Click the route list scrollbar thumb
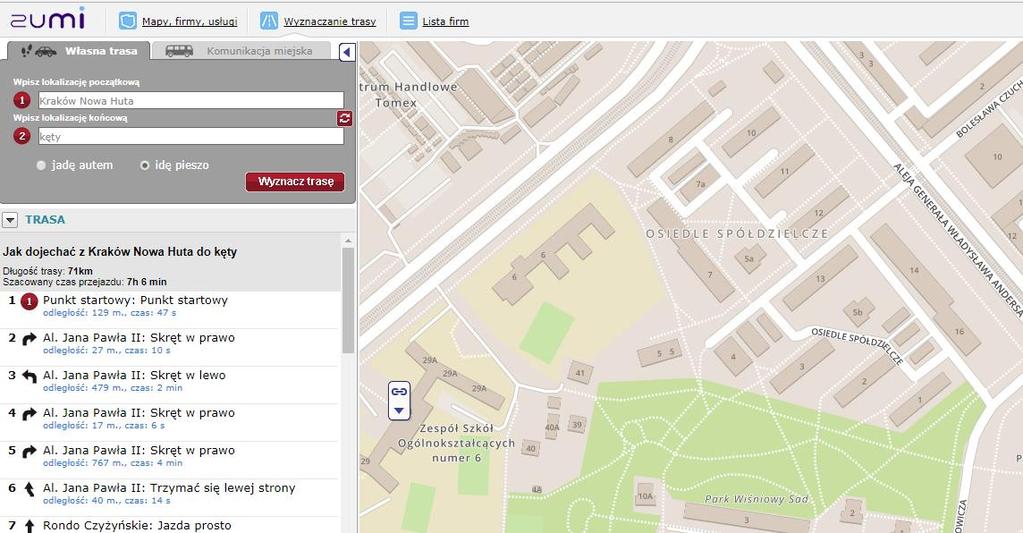This screenshot has width=1023, height=533. [348, 300]
